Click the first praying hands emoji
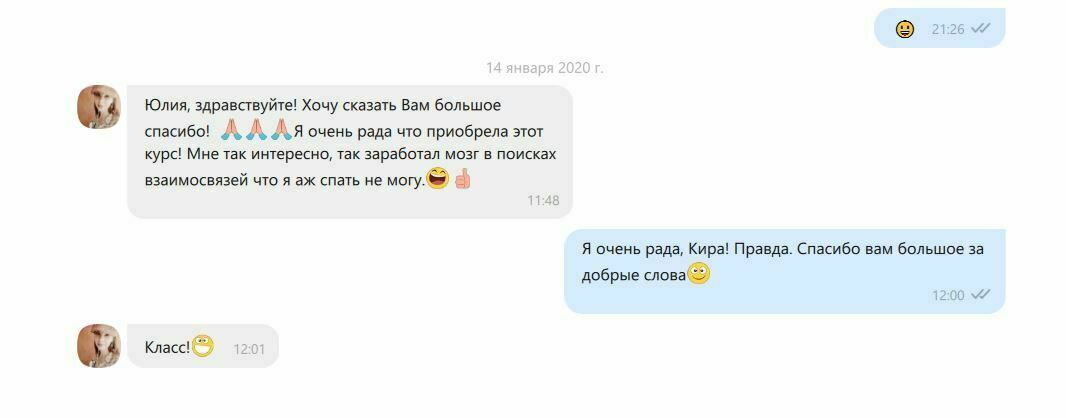This screenshot has width=1066, height=418. click(232, 129)
